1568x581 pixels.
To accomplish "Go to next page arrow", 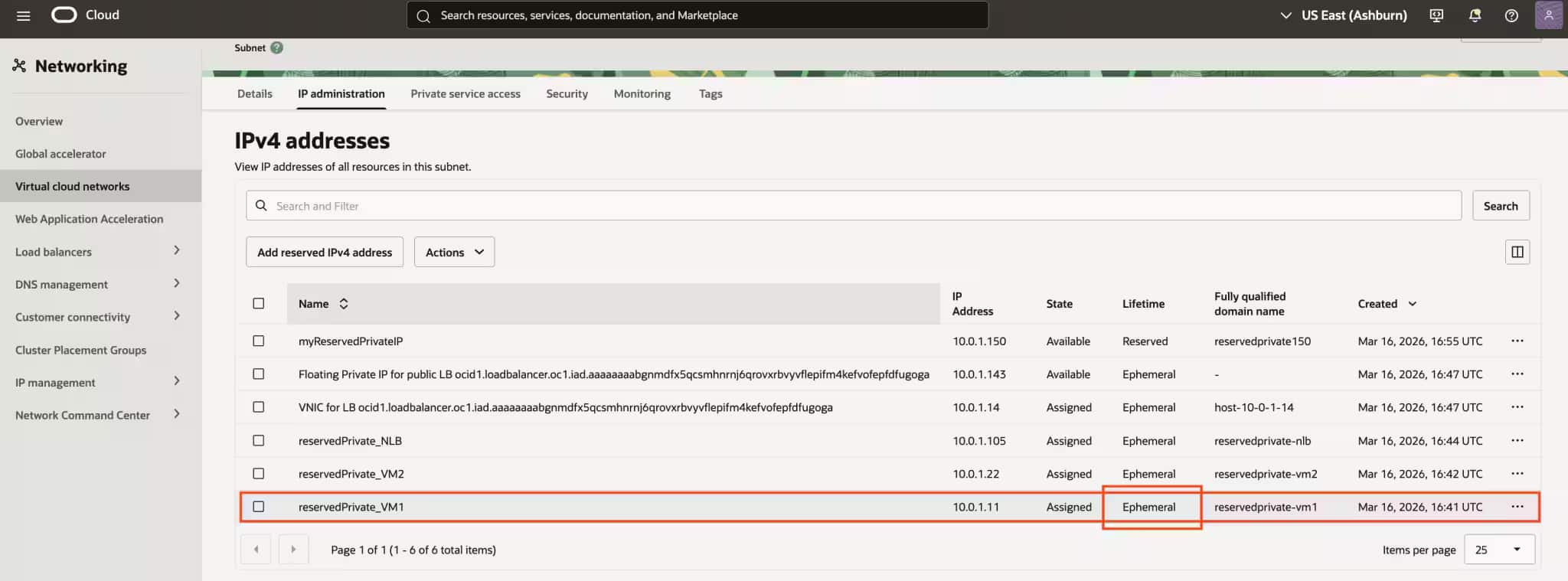I will 293,549.
